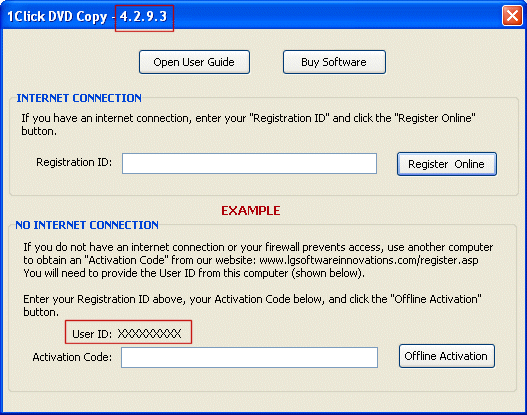Click the Buy Software button
Screen dimensions: 527x415
click(x=334, y=62)
